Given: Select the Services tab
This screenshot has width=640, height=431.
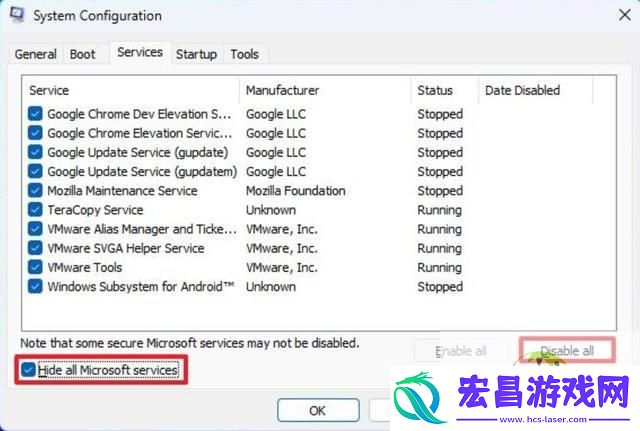Looking at the screenshot, I should coord(140,53).
